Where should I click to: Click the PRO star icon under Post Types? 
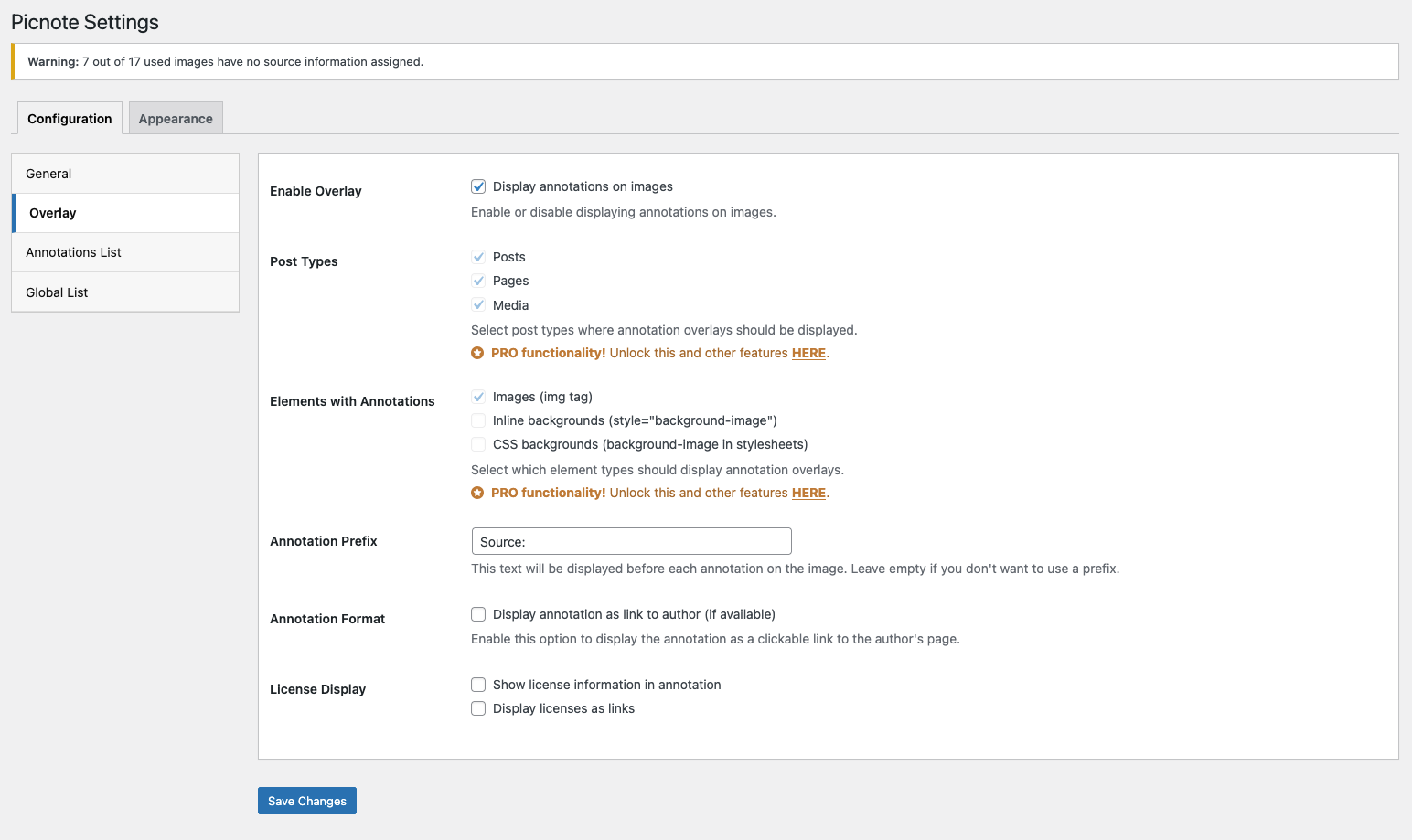pos(478,353)
